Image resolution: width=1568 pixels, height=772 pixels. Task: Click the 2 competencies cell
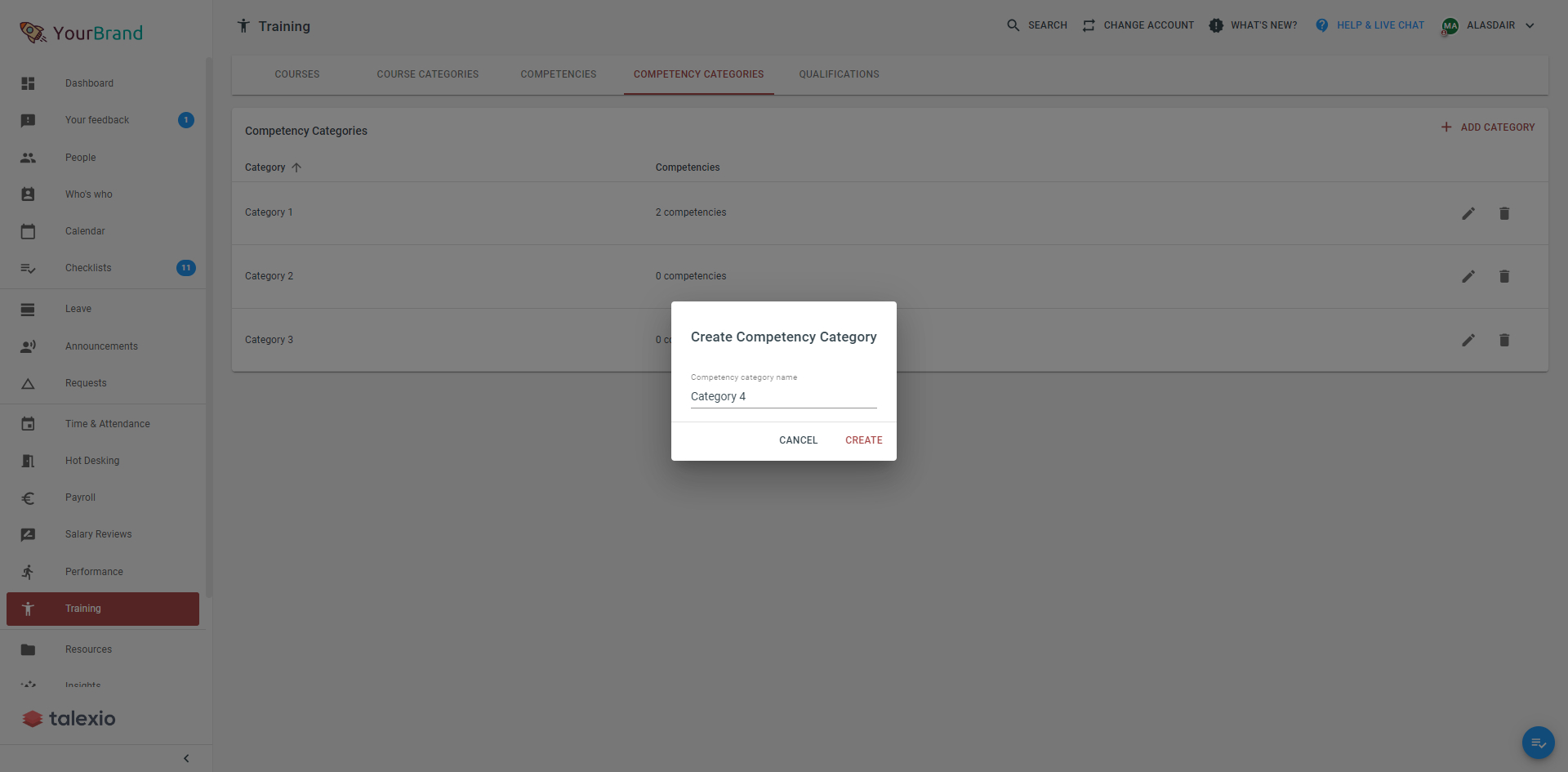point(691,212)
